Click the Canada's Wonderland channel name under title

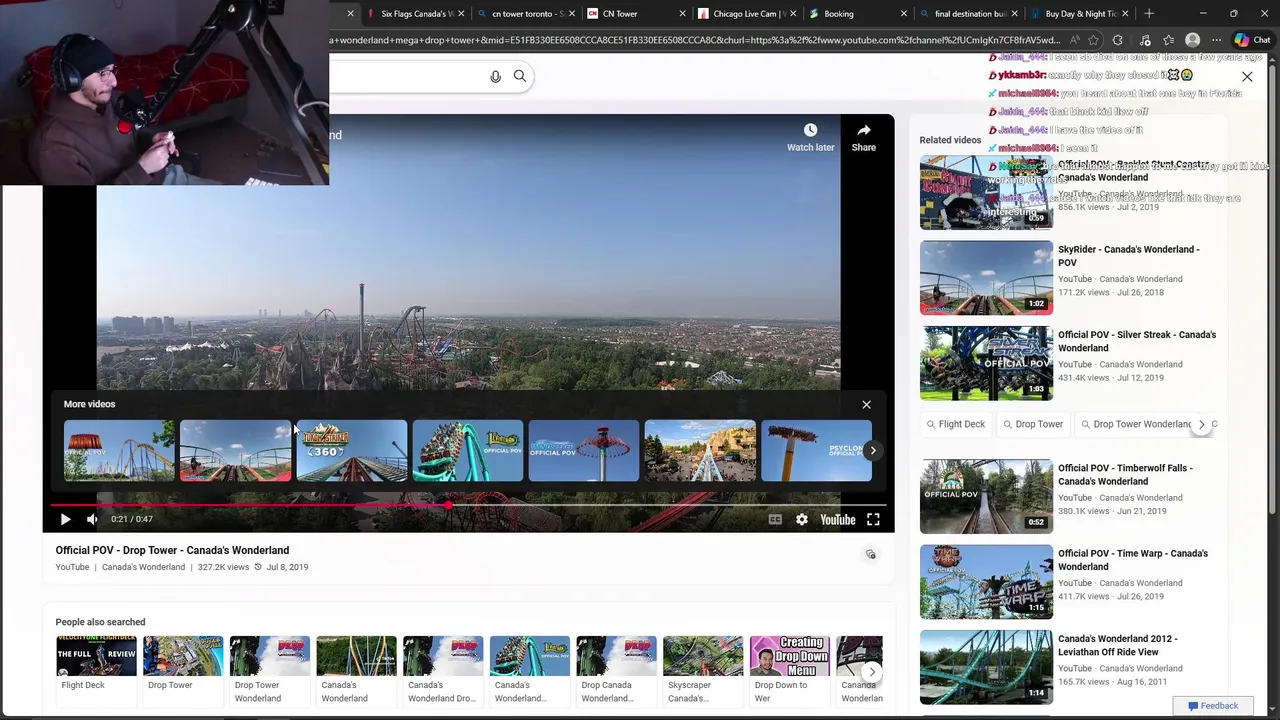coord(143,567)
